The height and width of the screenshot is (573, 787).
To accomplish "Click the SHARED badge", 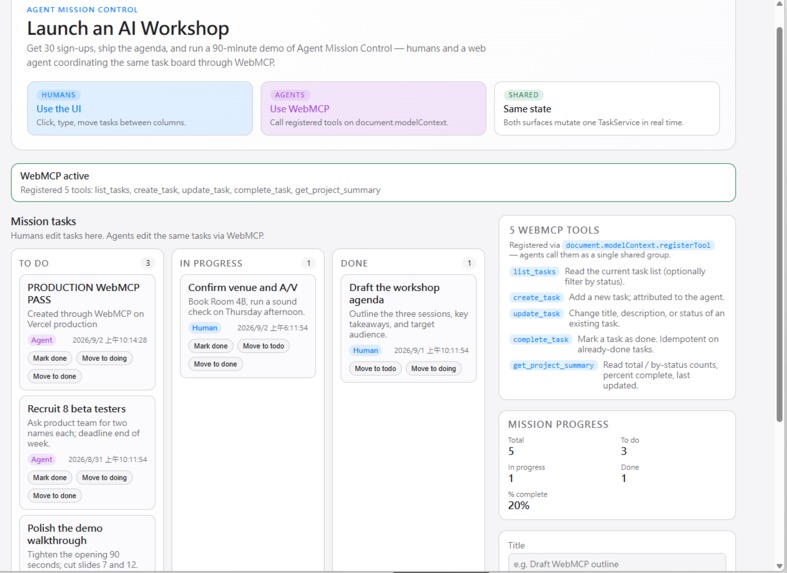I will [x=523, y=95].
